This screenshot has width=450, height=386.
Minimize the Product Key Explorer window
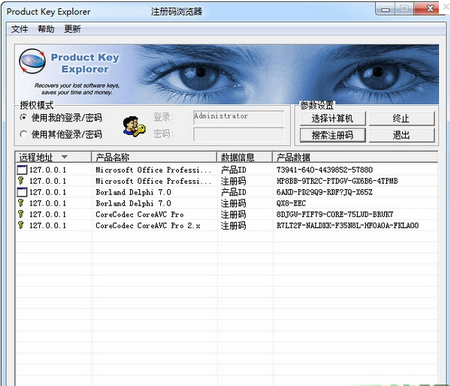[x=385, y=9]
